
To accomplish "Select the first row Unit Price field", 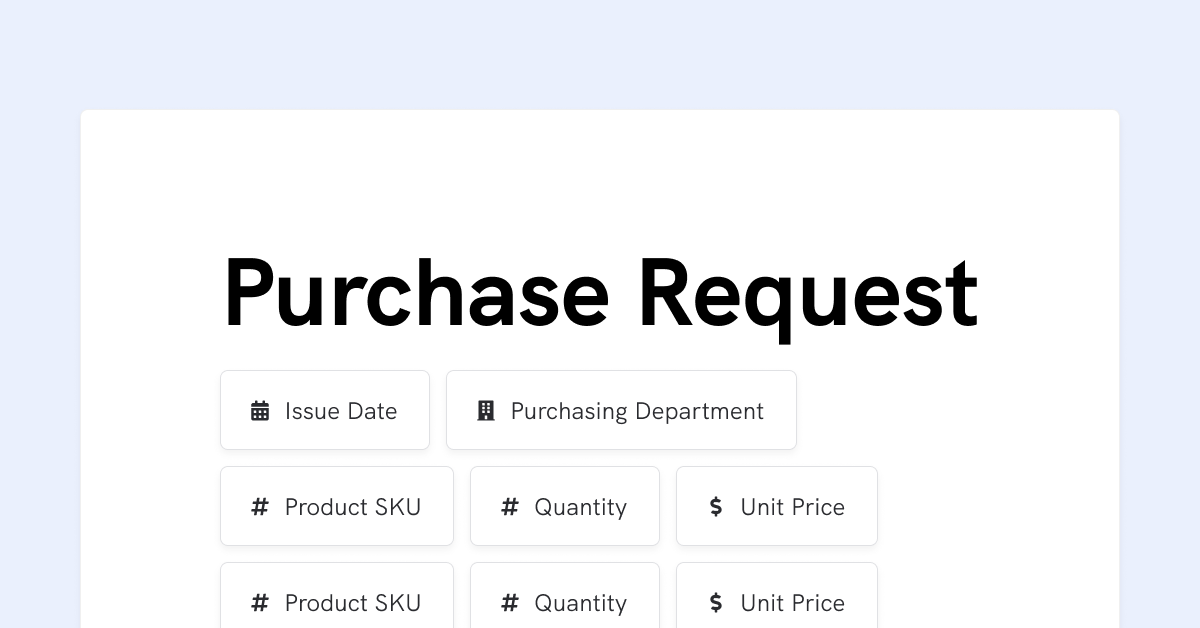I will [777, 506].
